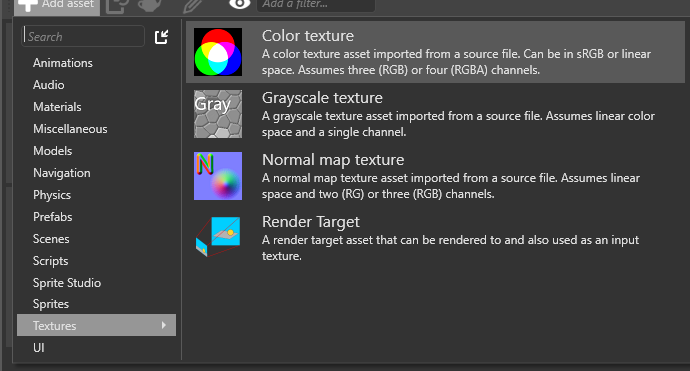Click the Grayscale texture description text

(458, 124)
